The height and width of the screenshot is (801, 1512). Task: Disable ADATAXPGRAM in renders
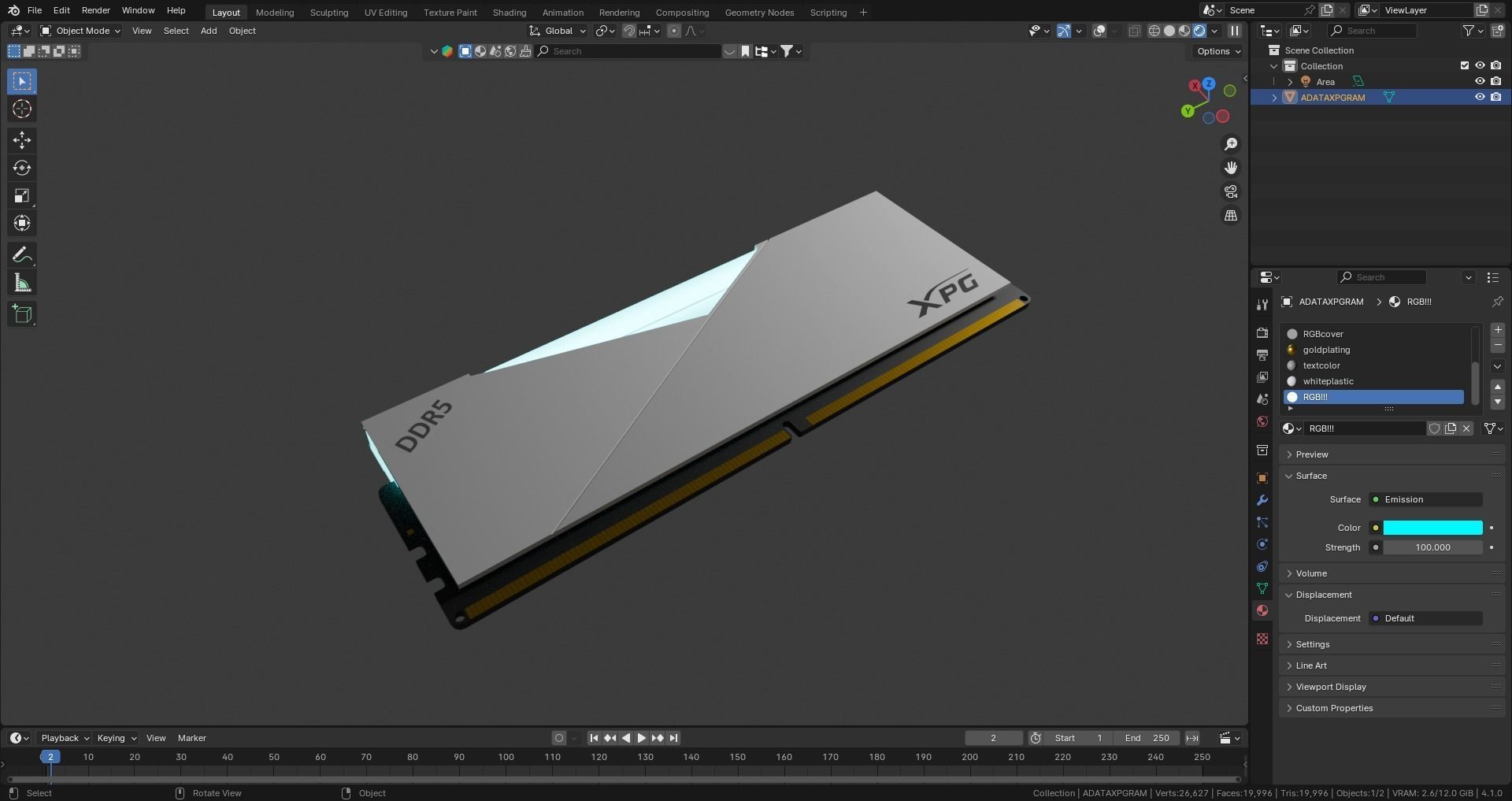1495,97
